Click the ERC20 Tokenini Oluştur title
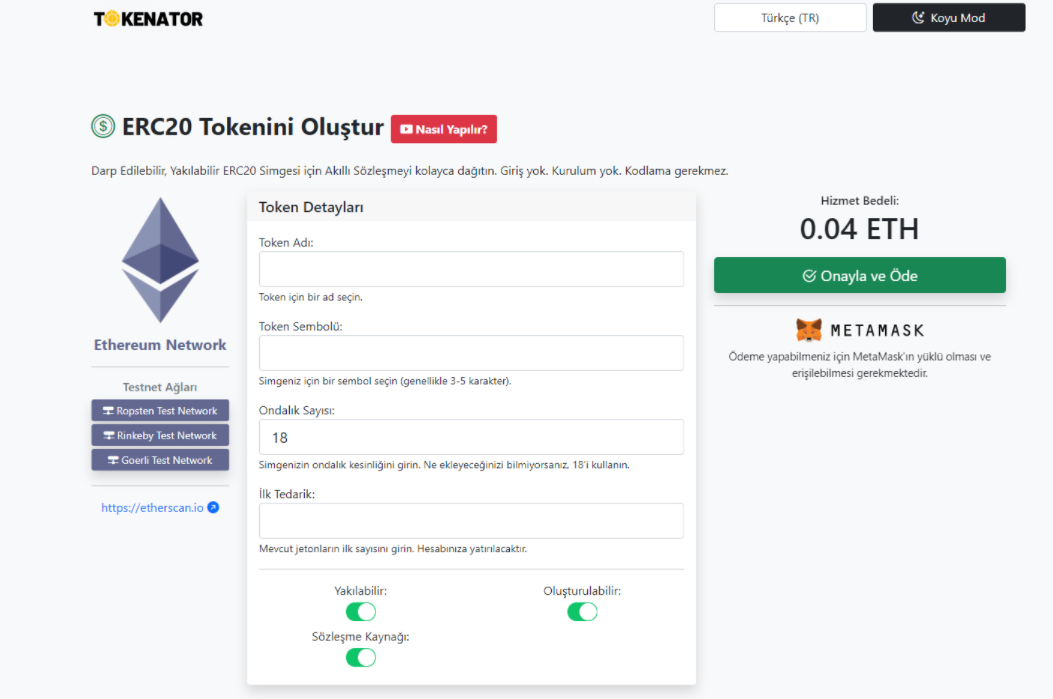Viewport: 1053px width, 699px height. pyautogui.click(x=253, y=127)
